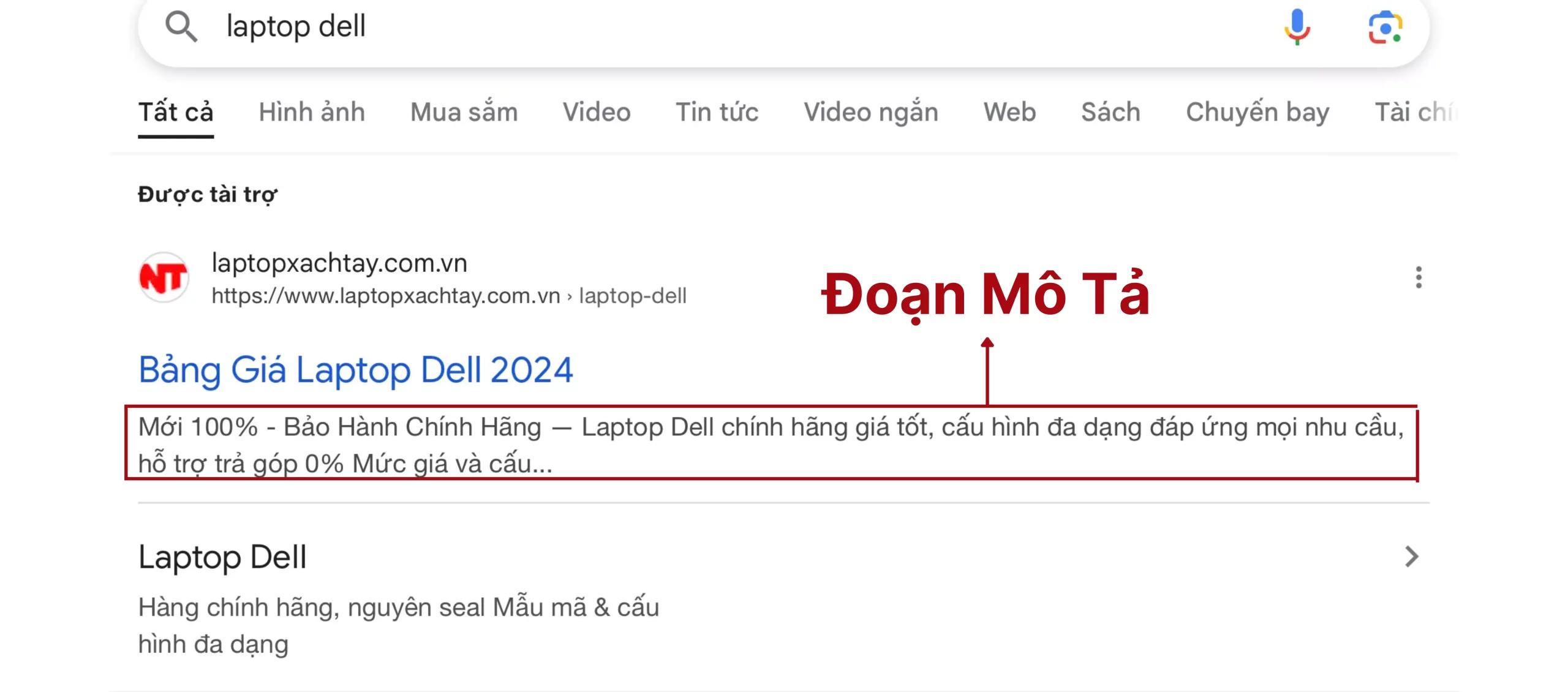1568x692 pixels.
Task: Click the magnifying glass search icon
Action: click(x=181, y=27)
